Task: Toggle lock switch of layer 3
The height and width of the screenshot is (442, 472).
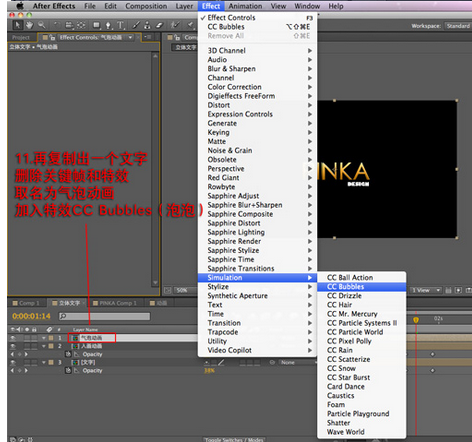Action: [x=34, y=362]
